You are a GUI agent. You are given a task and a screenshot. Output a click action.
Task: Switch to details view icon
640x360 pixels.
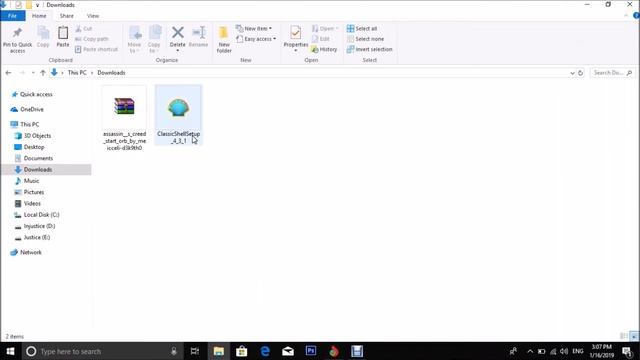(x=624, y=336)
